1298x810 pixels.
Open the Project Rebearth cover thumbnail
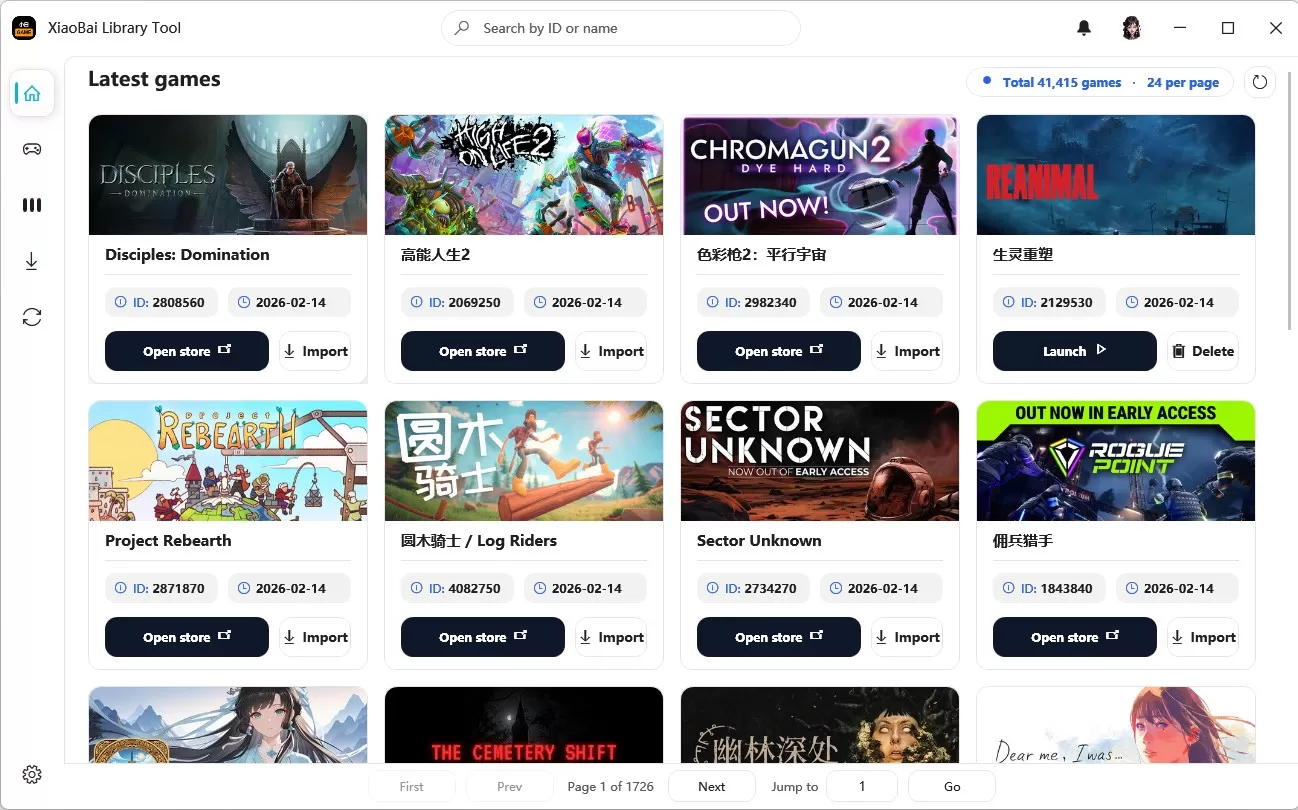pyautogui.click(x=228, y=461)
